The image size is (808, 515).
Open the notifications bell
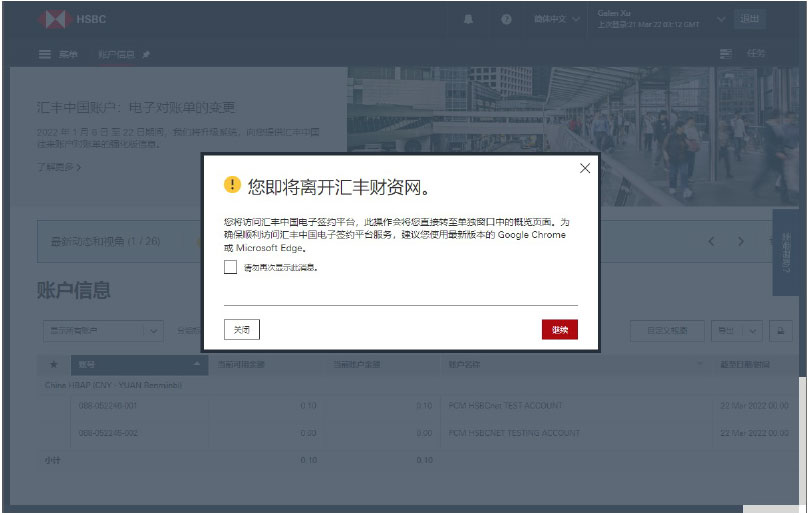click(x=468, y=19)
